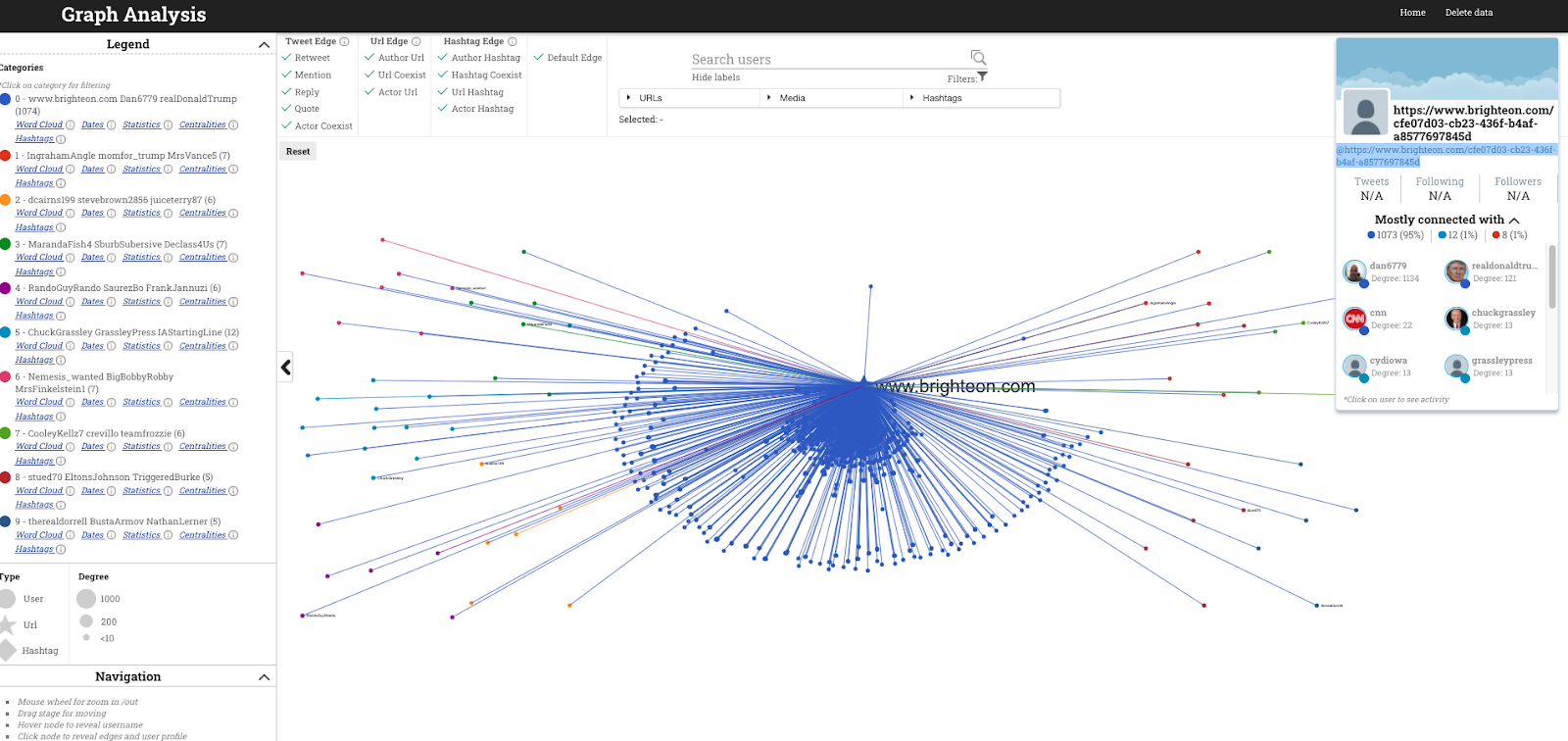Click the dan6779 user avatar
This screenshot has width=1568, height=741.
[x=1354, y=272]
